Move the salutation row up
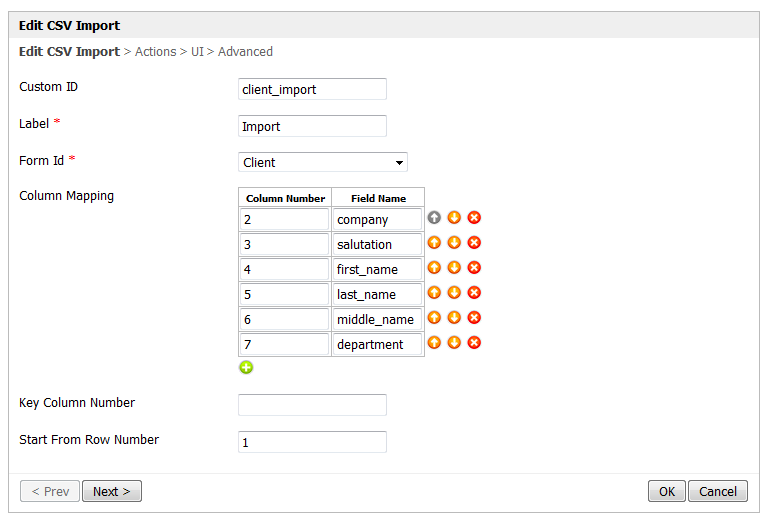 click(434, 242)
